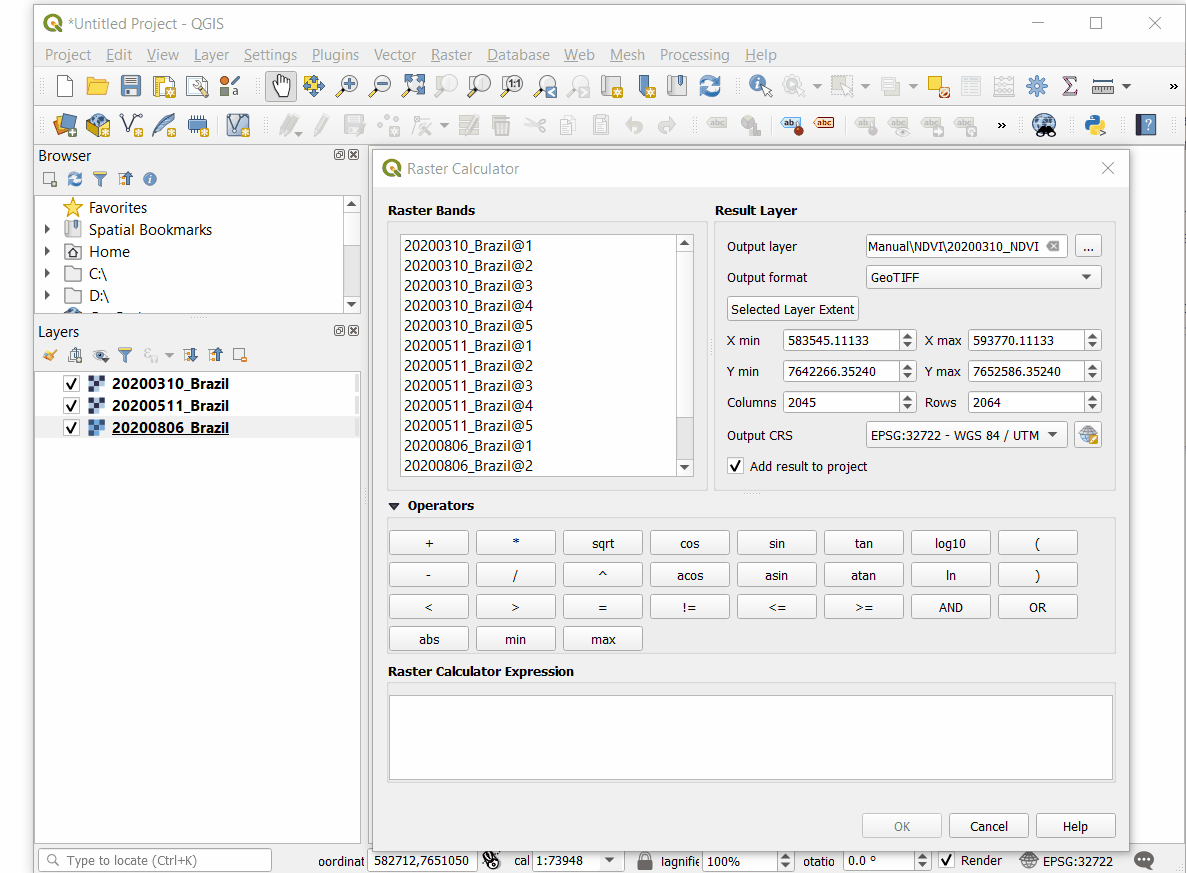This screenshot has width=1186, height=873.
Task: Toggle Add result to project checkbox
Action: coord(736,466)
